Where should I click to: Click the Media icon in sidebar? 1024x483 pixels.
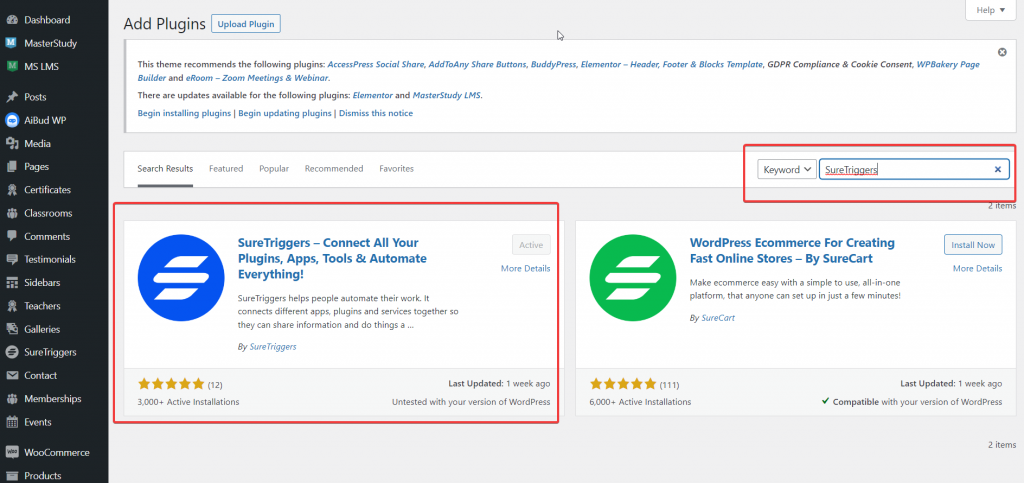point(12,144)
